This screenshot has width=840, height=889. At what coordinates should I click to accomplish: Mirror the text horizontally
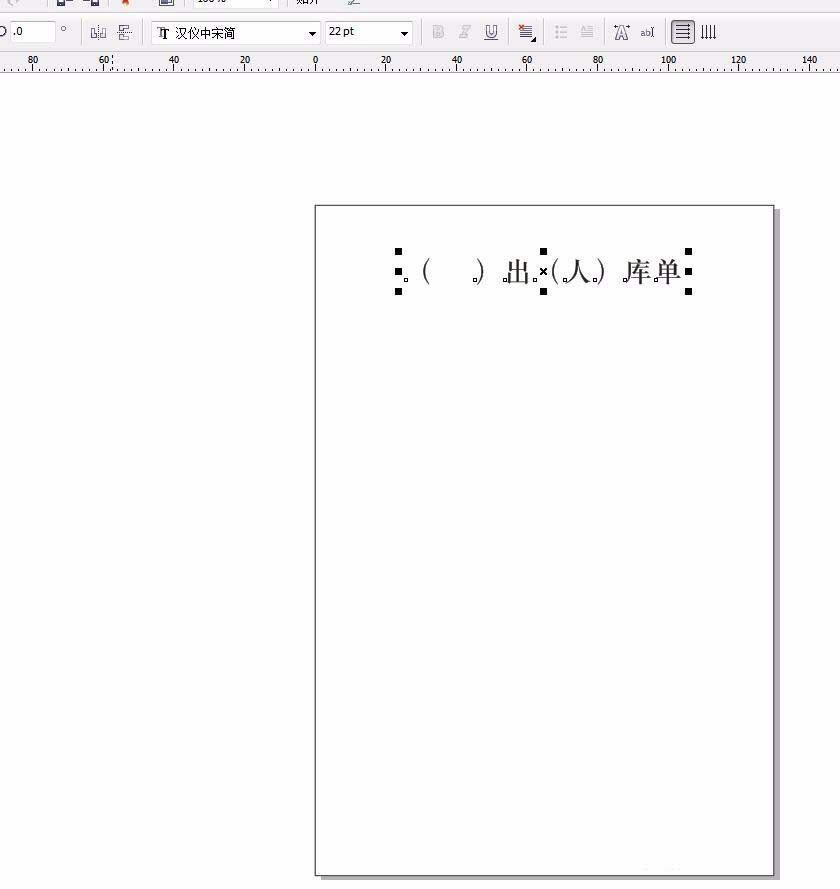pos(98,32)
